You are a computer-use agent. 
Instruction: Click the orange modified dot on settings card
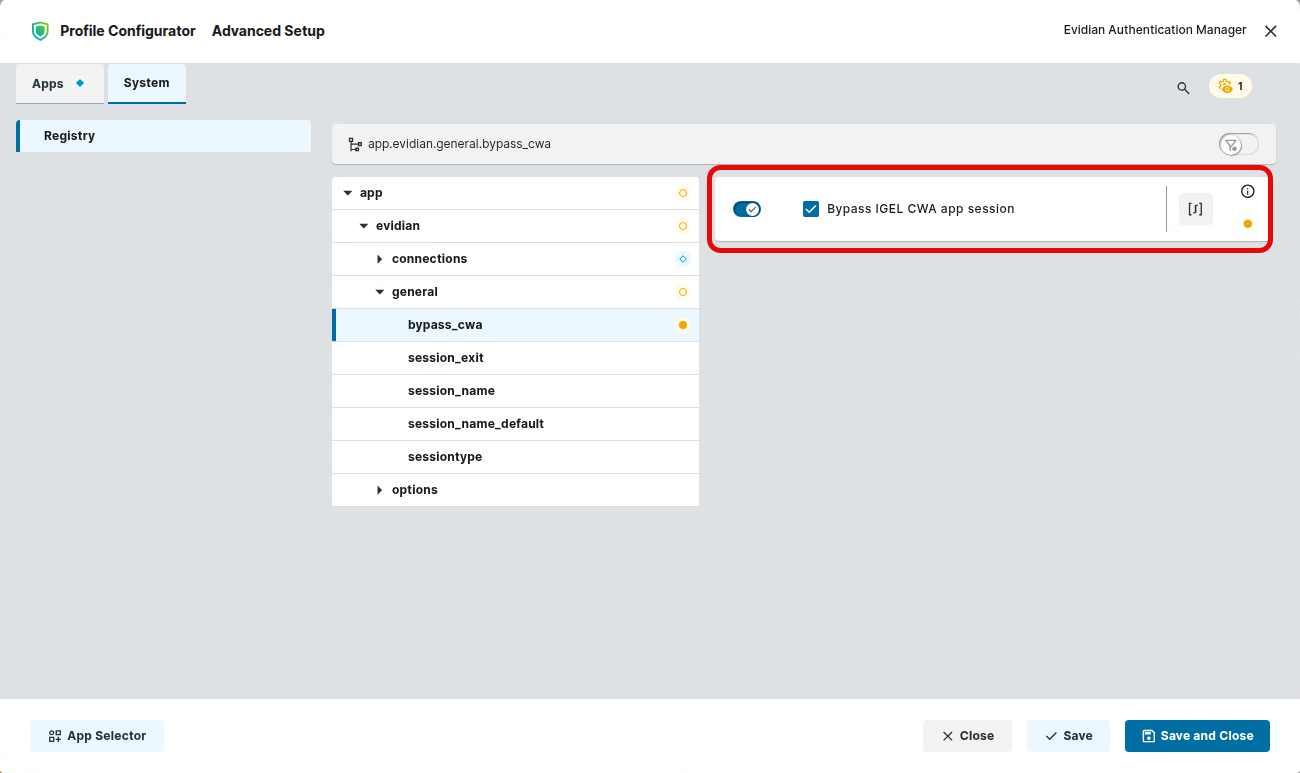[1247, 224]
